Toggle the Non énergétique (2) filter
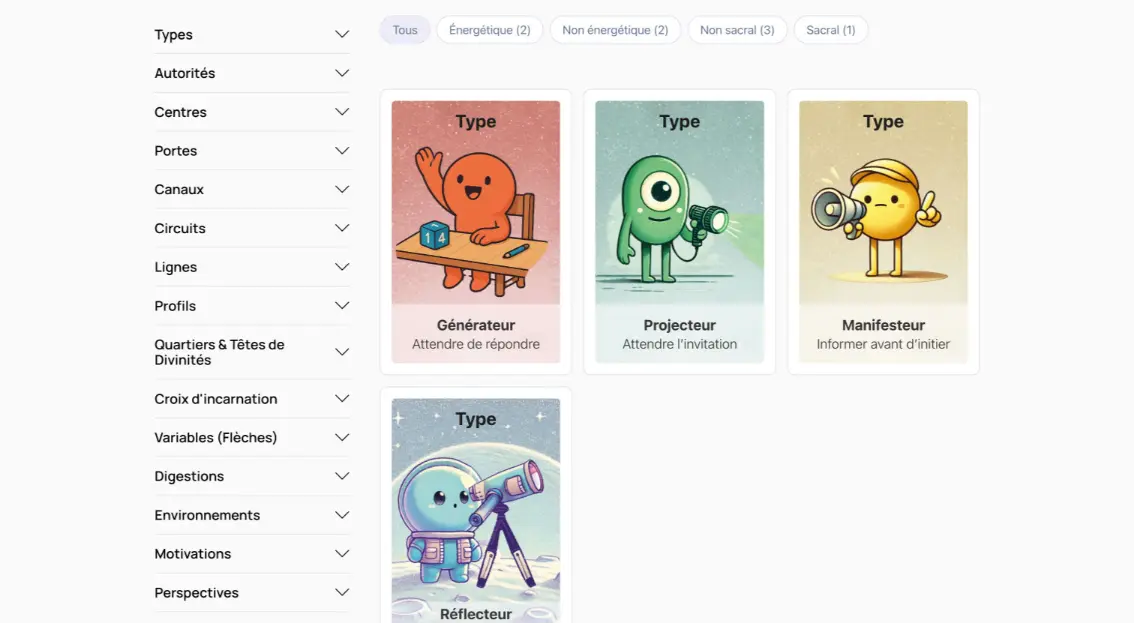 pyautogui.click(x=615, y=30)
